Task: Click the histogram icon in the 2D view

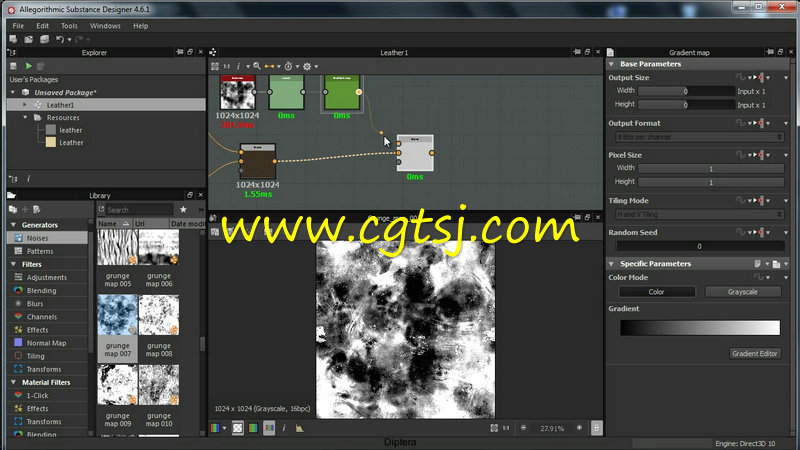Action: click(299, 428)
